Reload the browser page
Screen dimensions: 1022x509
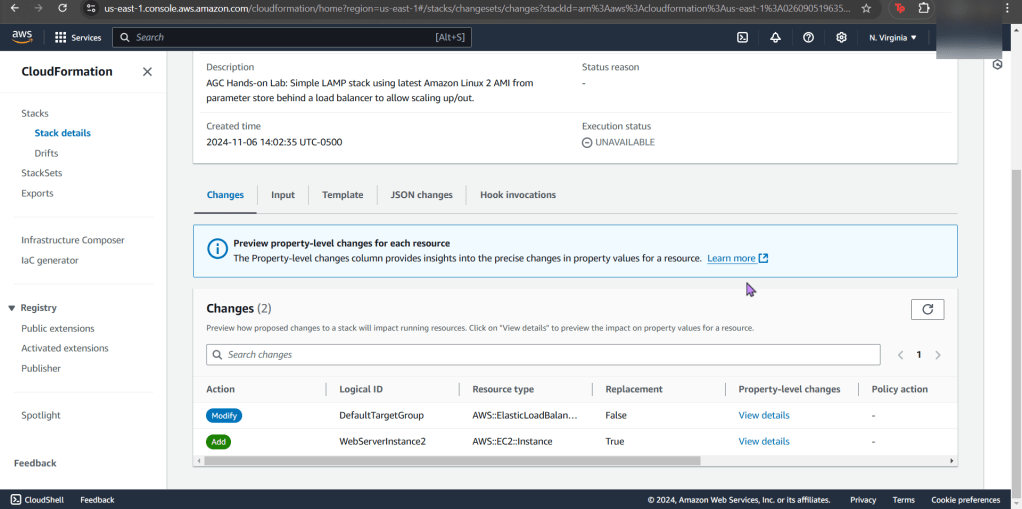[62, 8]
